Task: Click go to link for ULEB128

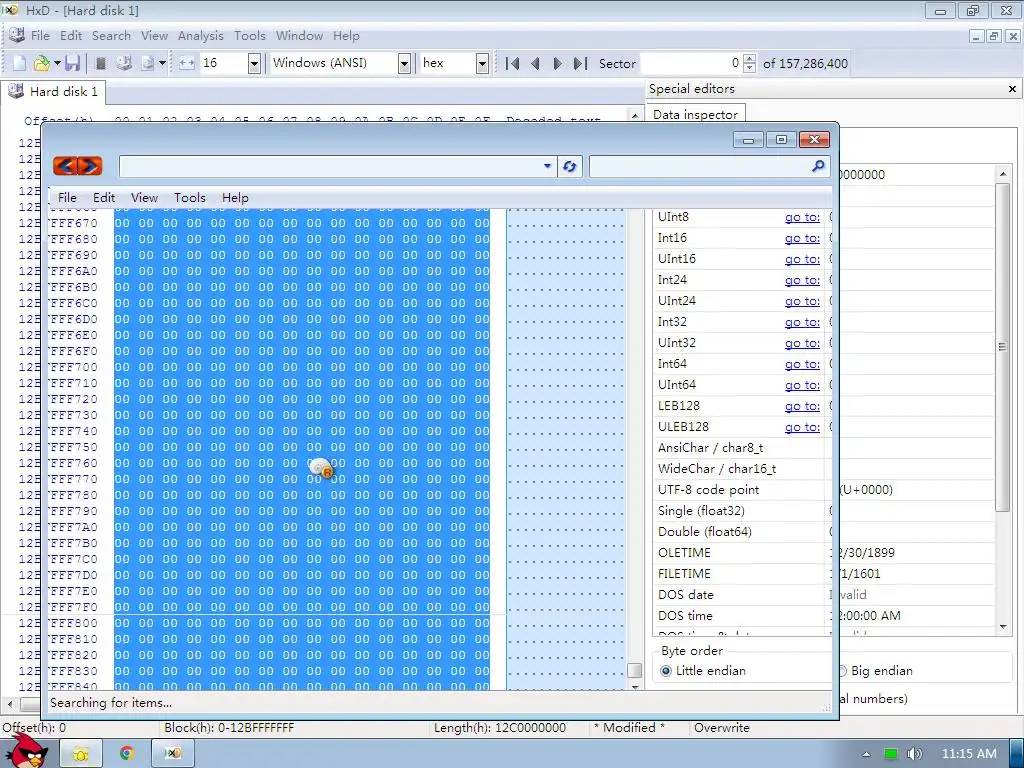Action: tap(802, 426)
